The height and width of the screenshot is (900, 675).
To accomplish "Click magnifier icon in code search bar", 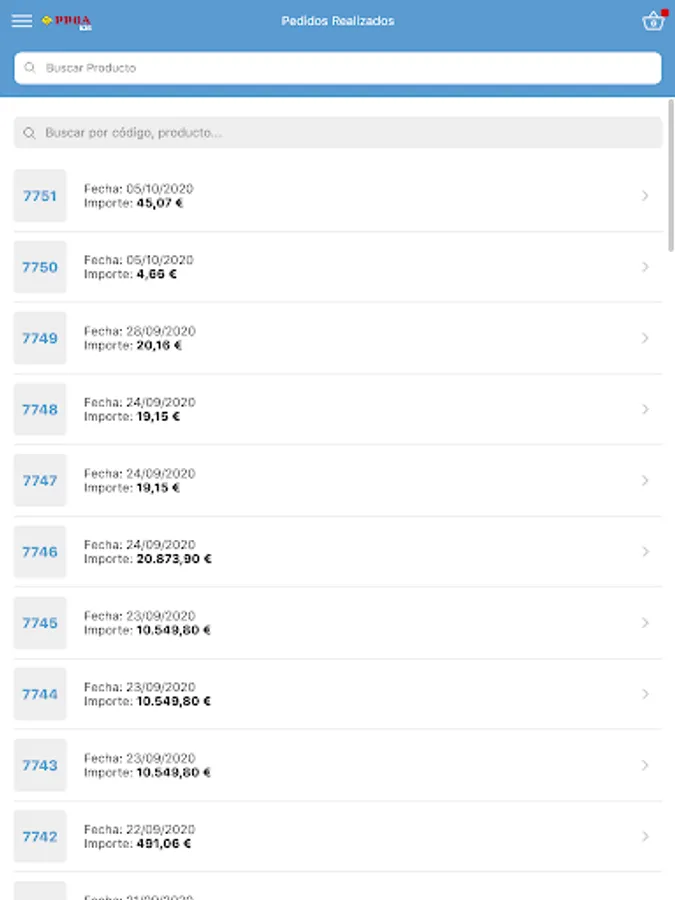I will tap(29, 133).
